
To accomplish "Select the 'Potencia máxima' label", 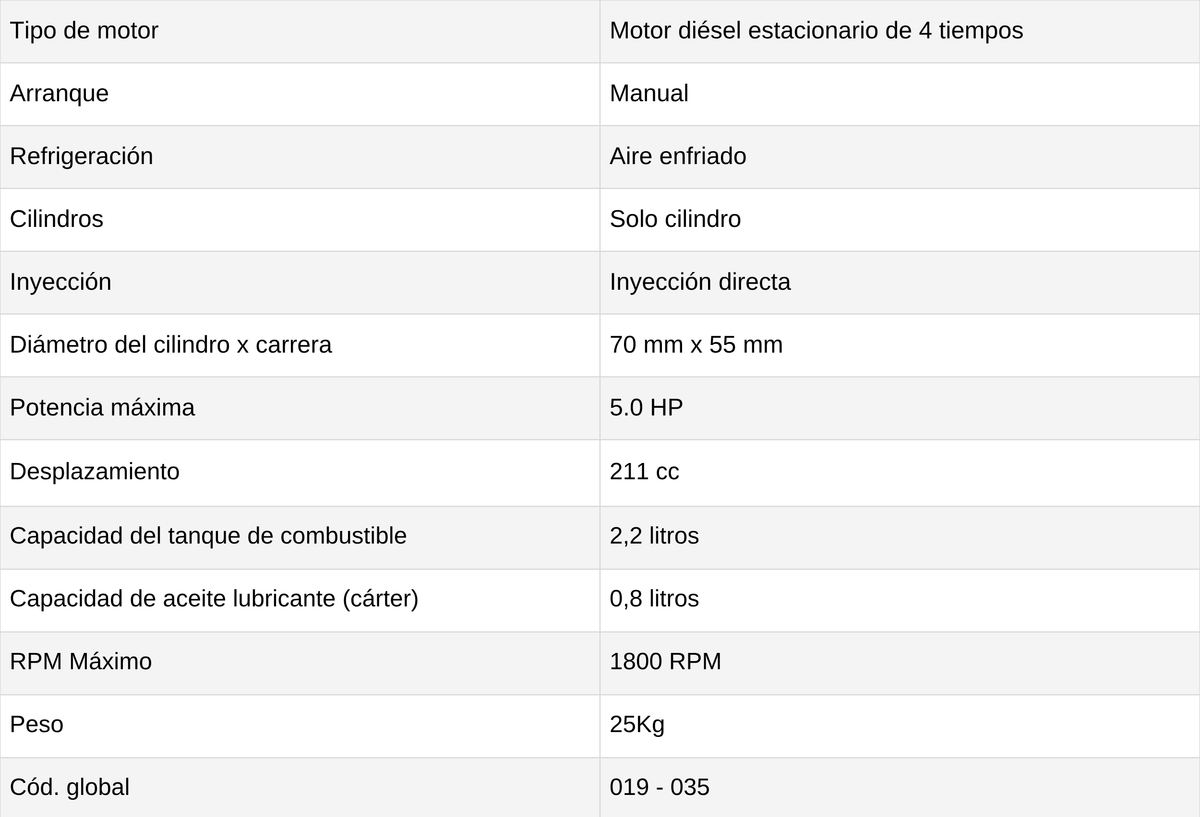I will (102, 408).
